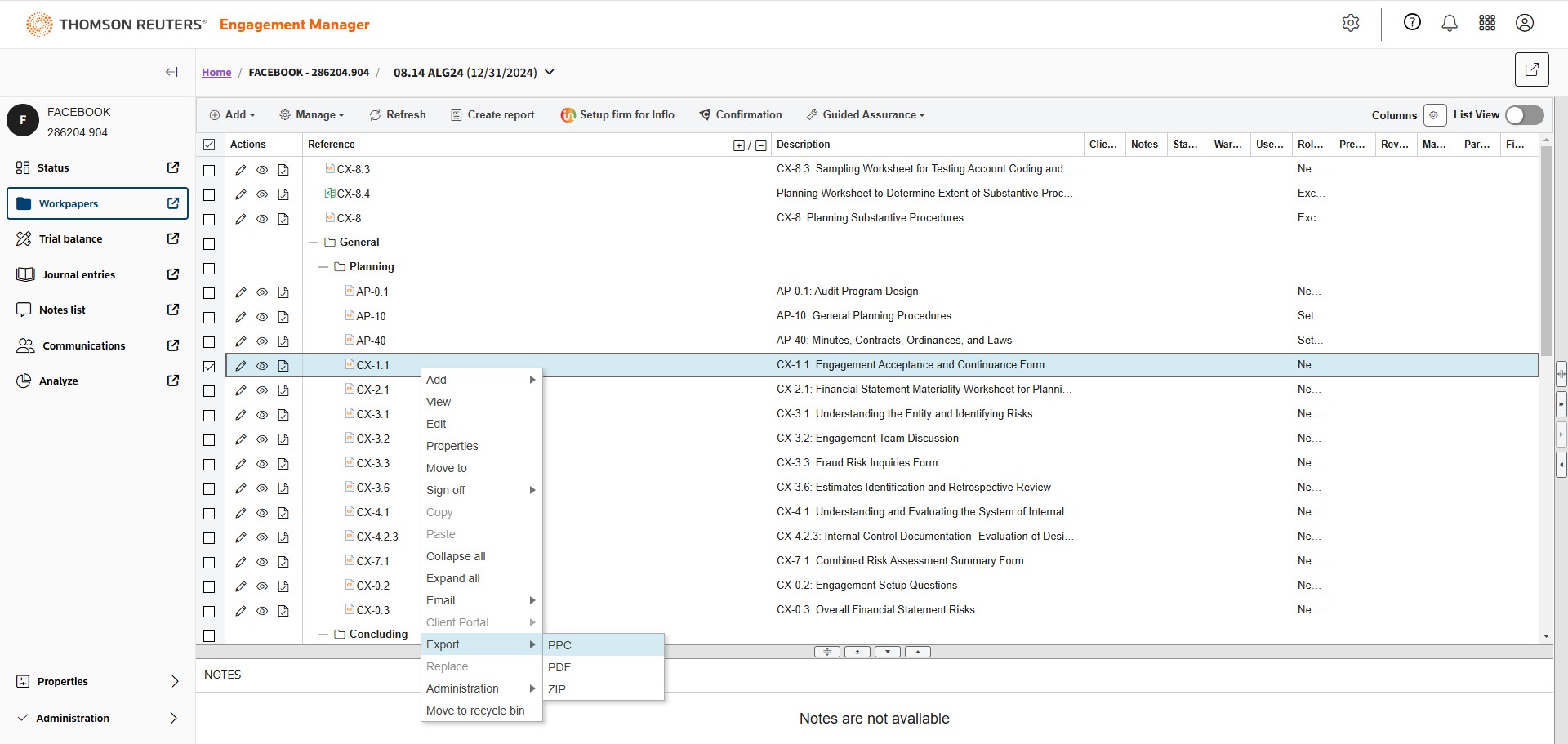Open the Add dropdown in toolbar
This screenshot has height=744, width=1568.
[233, 115]
